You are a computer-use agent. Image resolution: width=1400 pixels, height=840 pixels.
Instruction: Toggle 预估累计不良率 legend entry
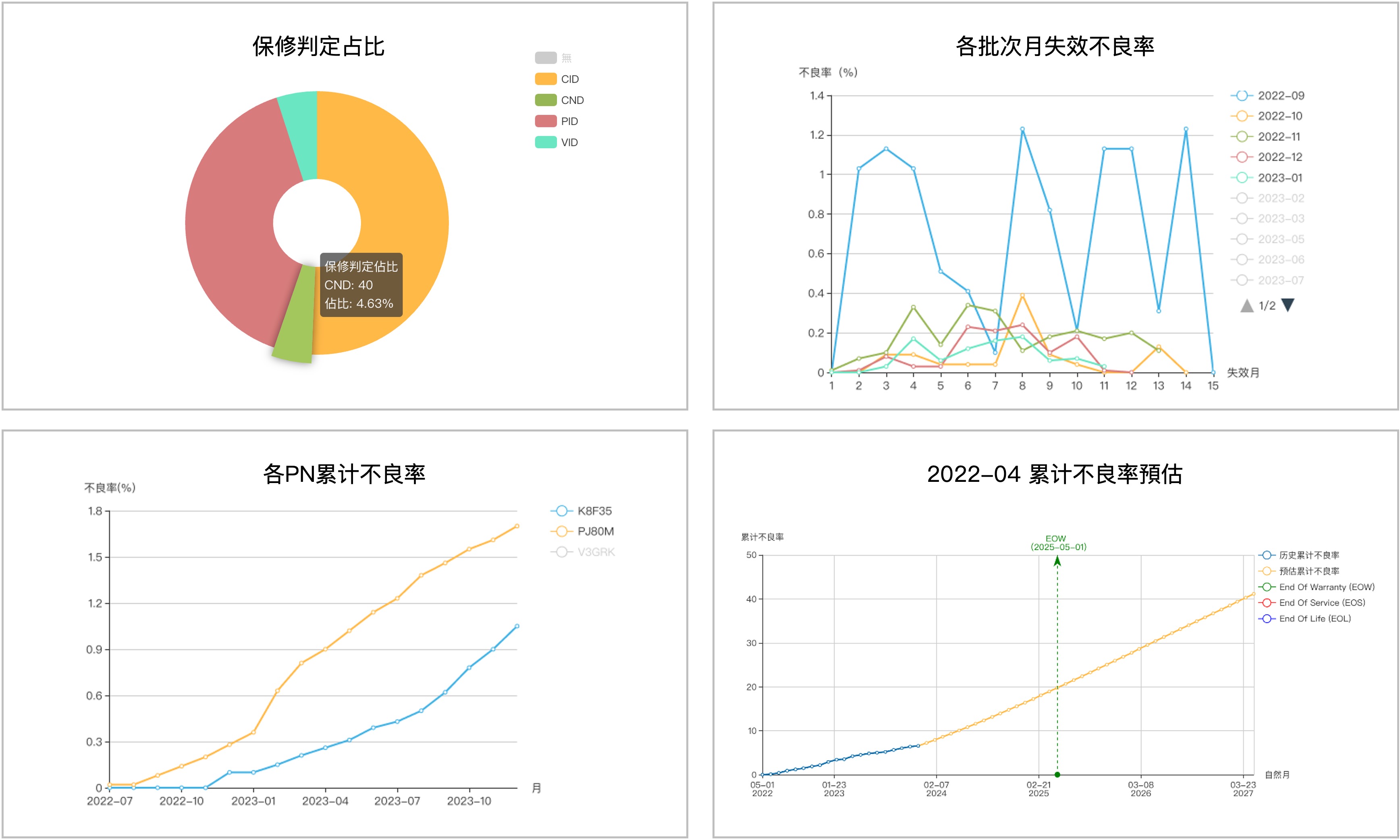click(1299, 571)
